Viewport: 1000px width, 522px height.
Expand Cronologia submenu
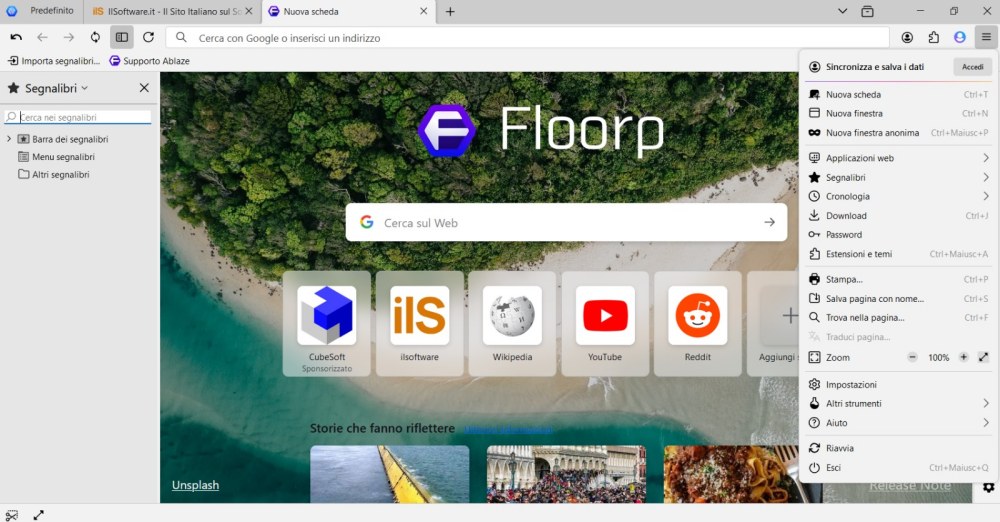tap(898, 197)
